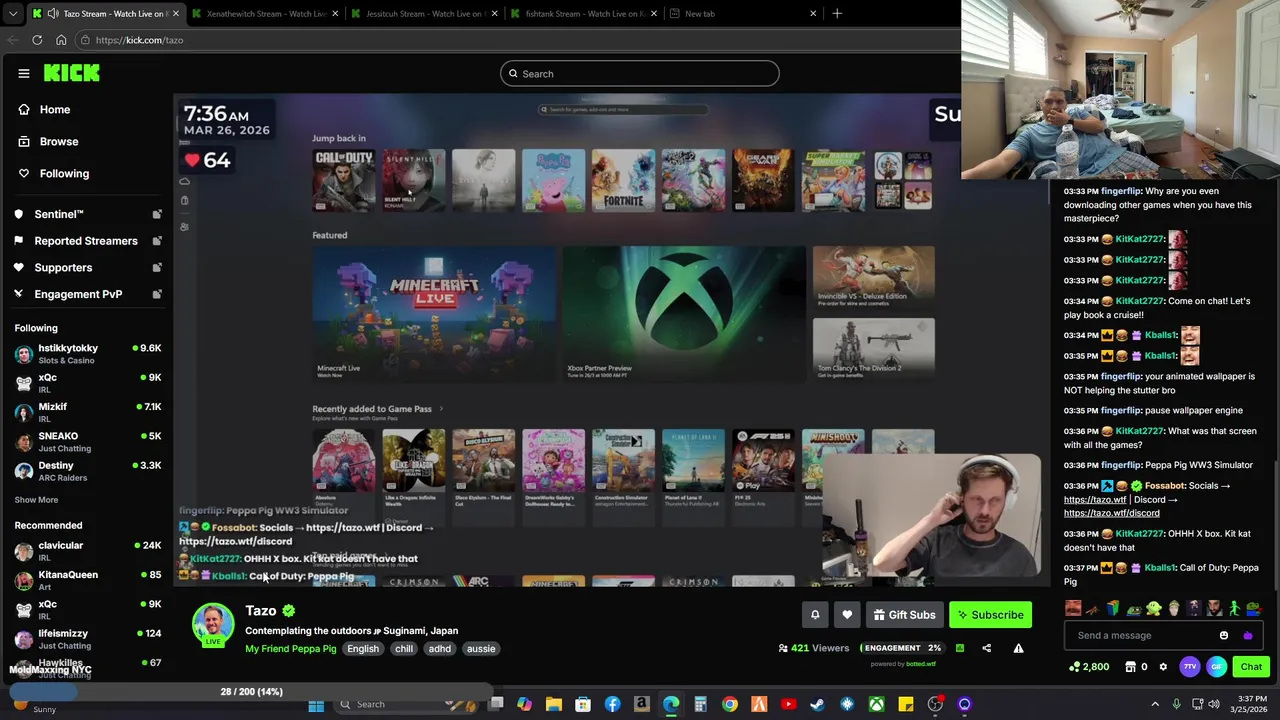This screenshot has width=1280, height=720.
Task: Open OBS Studio from the taskbar
Action: point(935,705)
